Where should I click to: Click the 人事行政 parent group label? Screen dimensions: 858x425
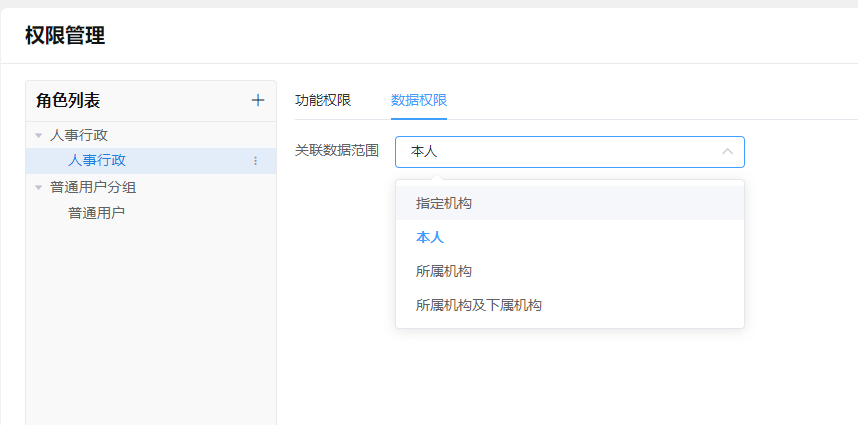pos(79,135)
